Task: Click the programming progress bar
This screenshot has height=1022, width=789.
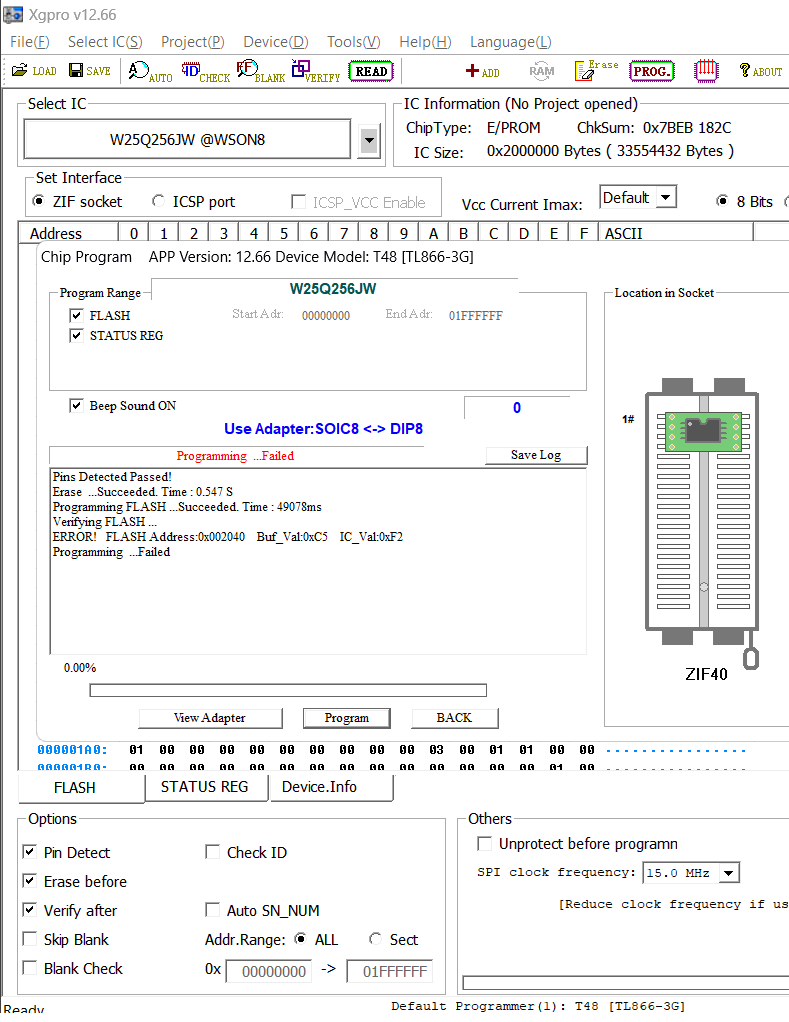Action: [x=288, y=690]
